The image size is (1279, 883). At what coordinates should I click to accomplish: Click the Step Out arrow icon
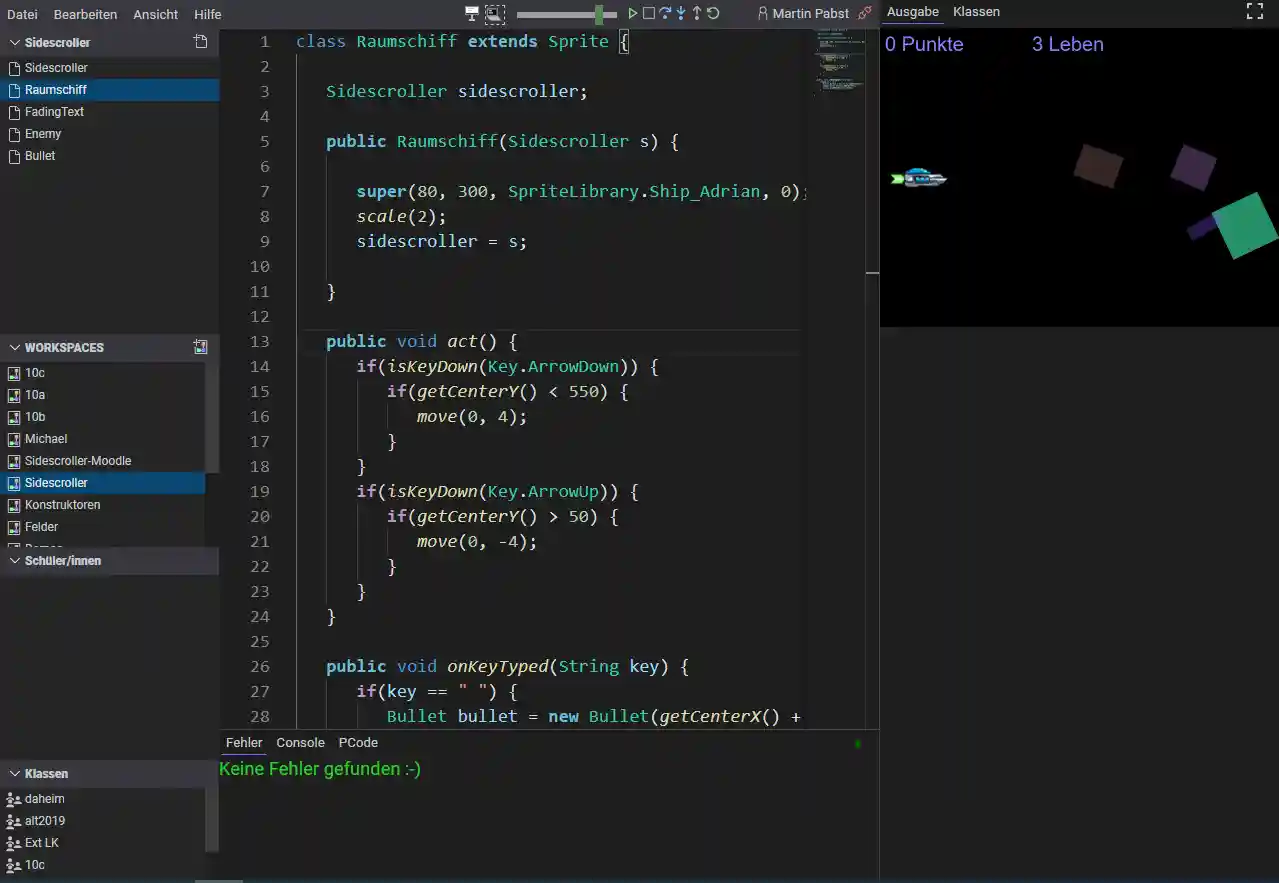click(697, 14)
